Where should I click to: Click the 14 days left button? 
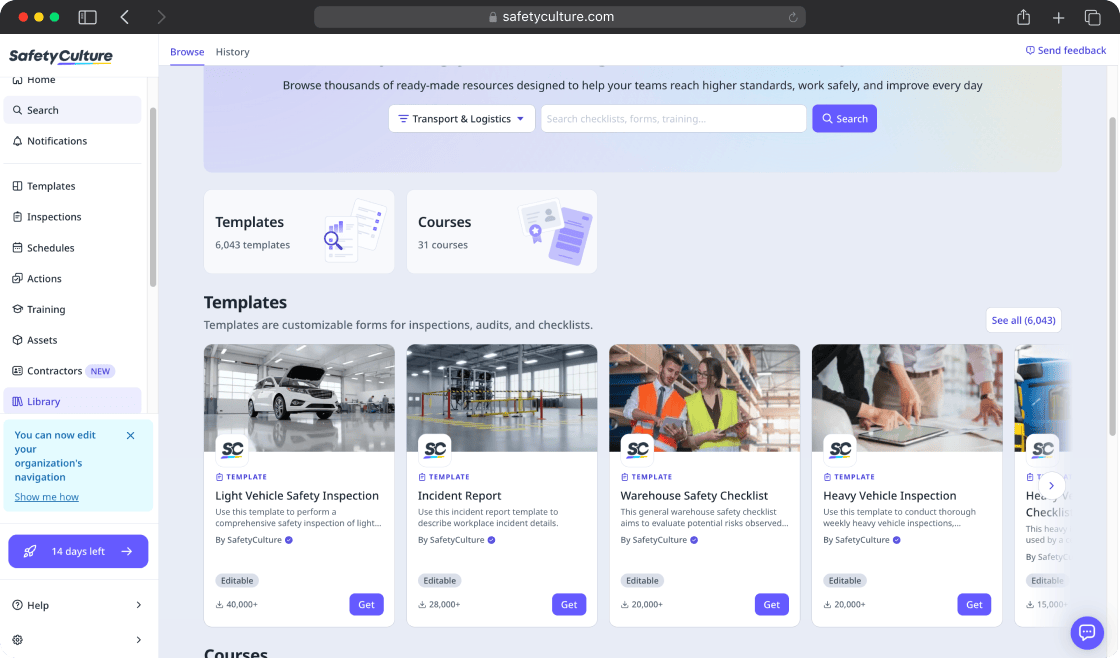78,552
